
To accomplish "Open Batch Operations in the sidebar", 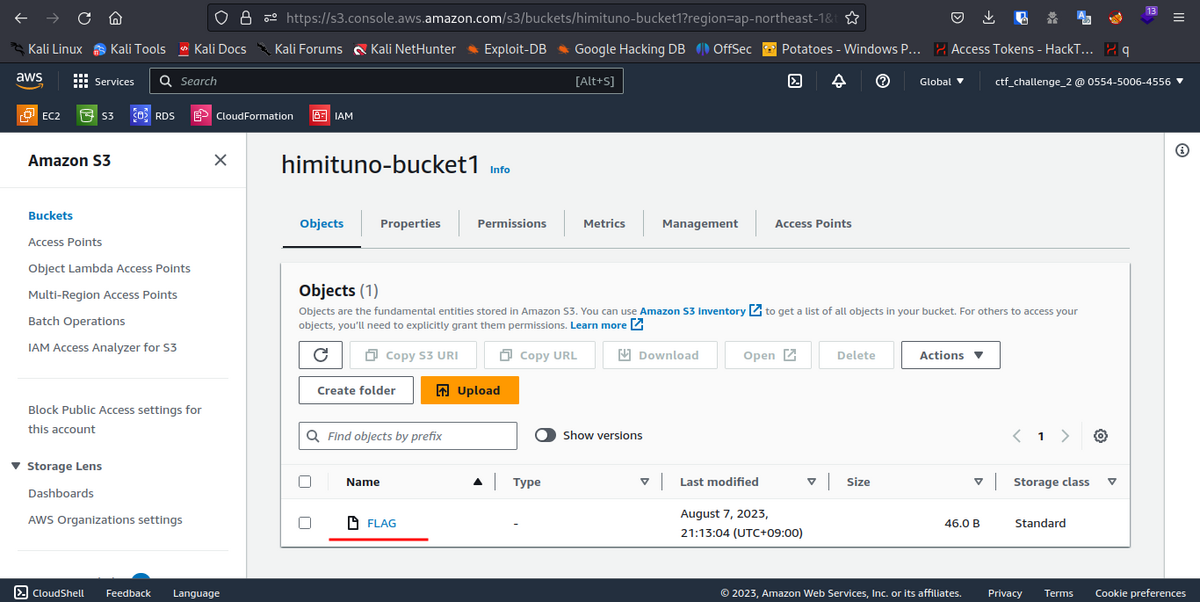I will point(77,321).
